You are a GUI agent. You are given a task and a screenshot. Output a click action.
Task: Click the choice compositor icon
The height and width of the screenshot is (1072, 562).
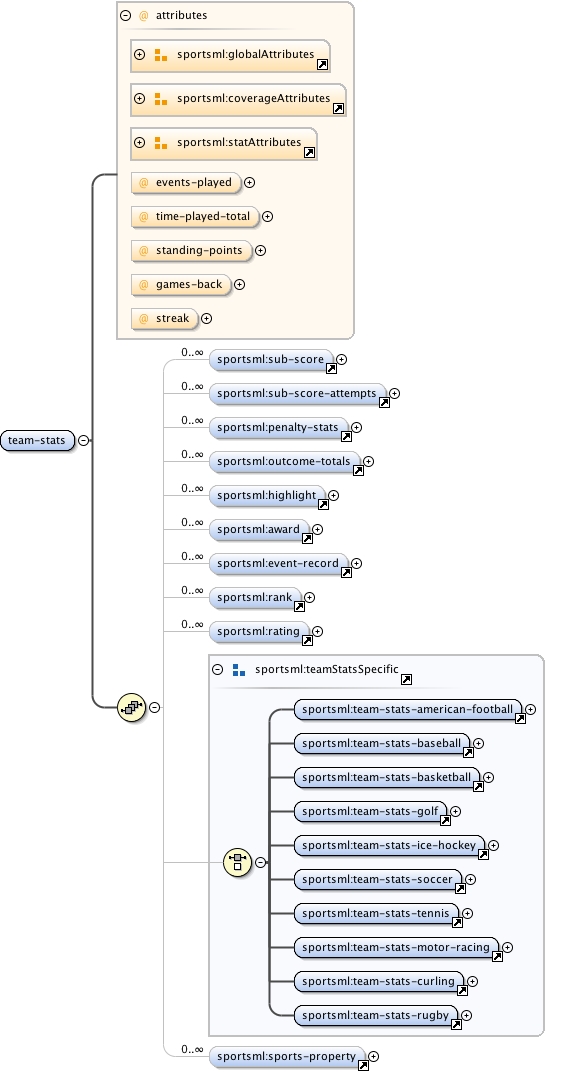coord(237,863)
